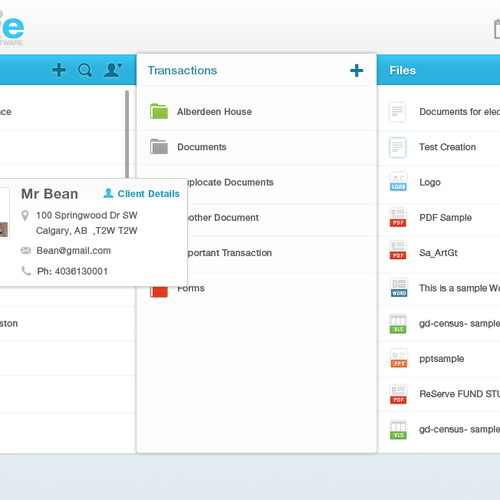The image size is (500, 500).
Task: Add a new transaction with the plus icon
Action: pyautogui.click(x=356, y=70)
